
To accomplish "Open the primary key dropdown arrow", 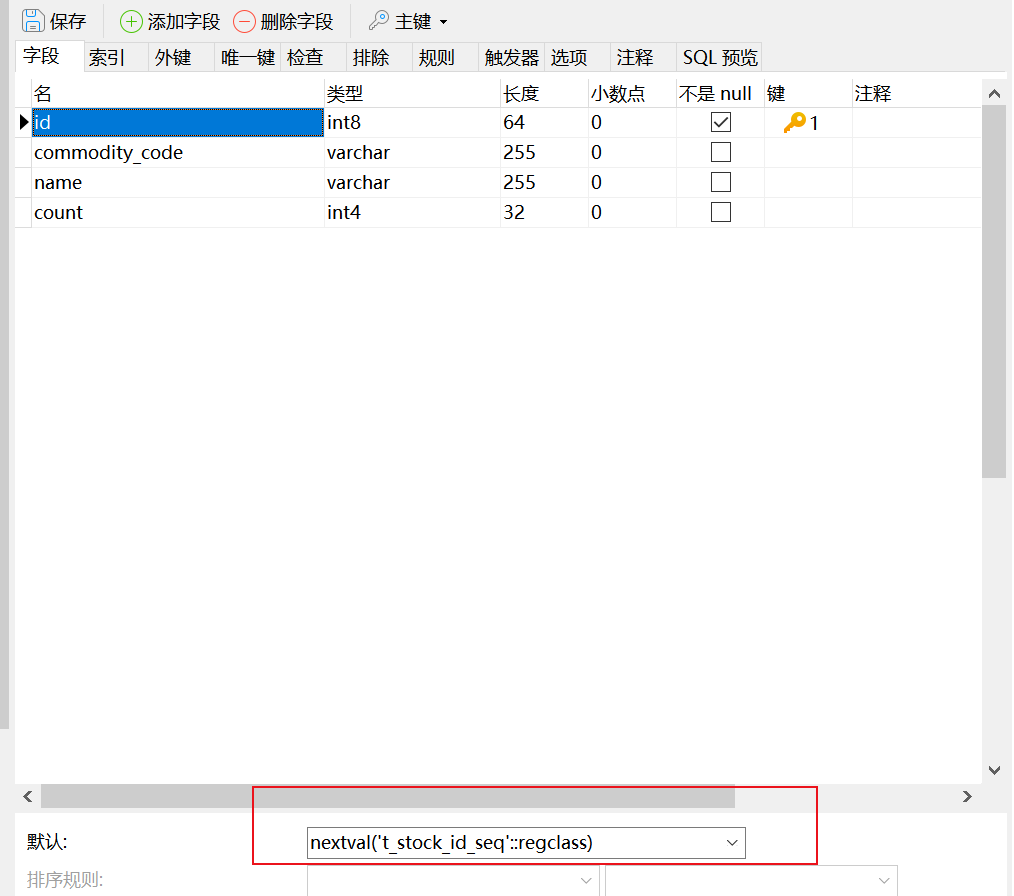I will (x=443, y=21).
